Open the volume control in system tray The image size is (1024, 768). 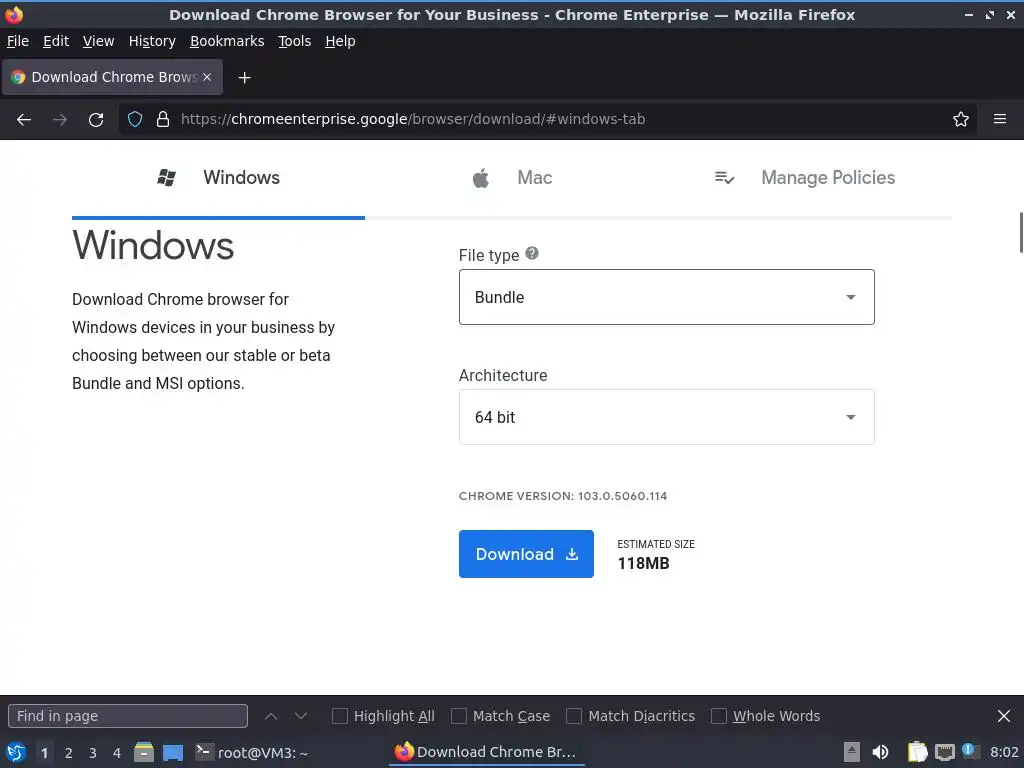click(x=880, y=752)
